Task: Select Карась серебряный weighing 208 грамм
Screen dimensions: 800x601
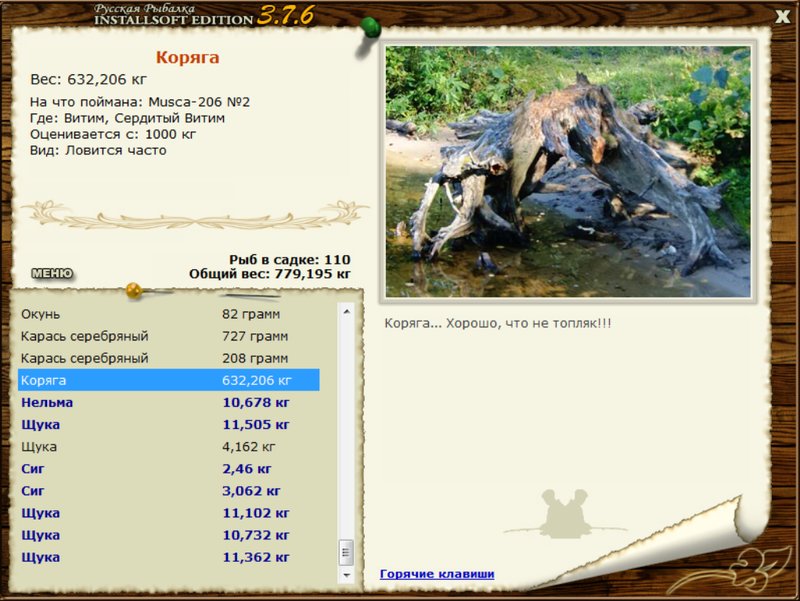Action: (x=169, y=358)
